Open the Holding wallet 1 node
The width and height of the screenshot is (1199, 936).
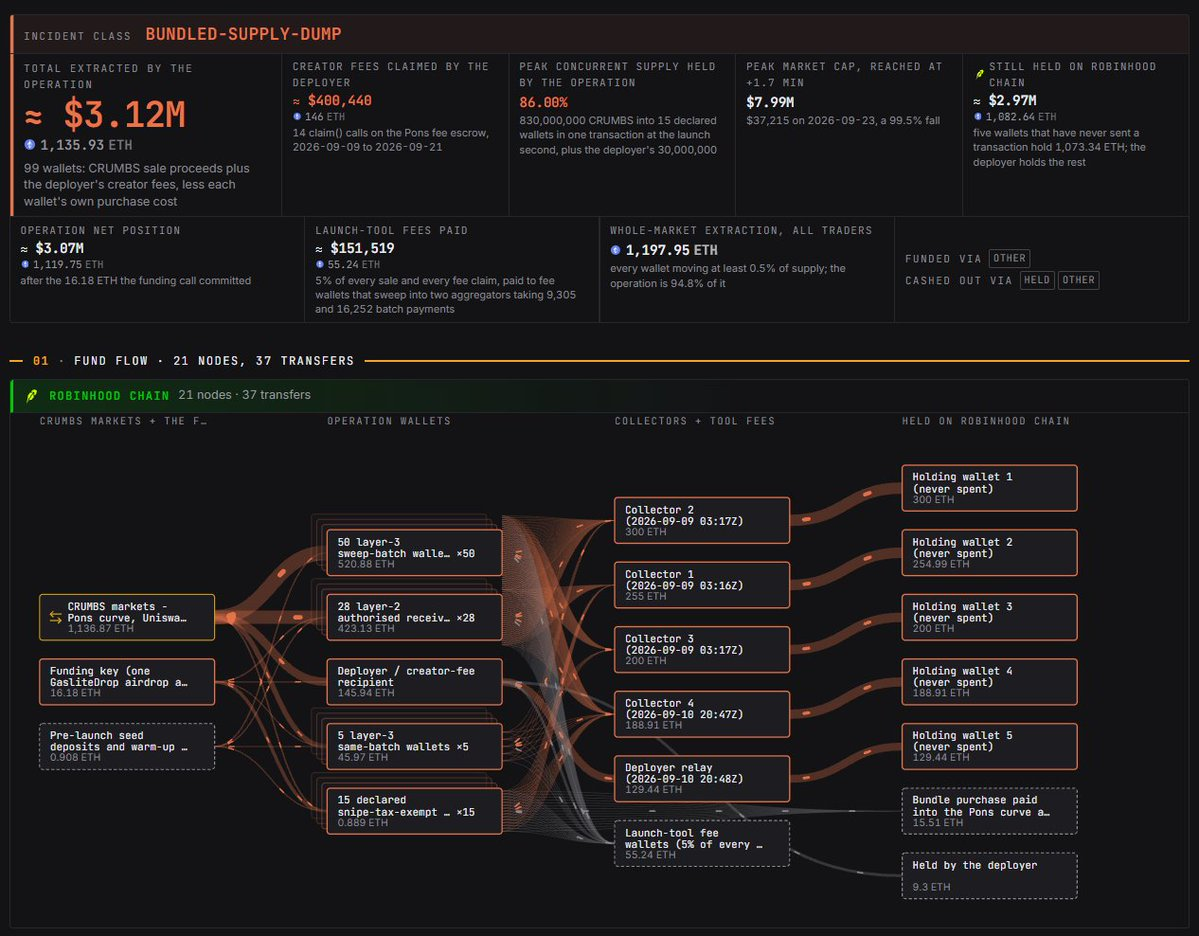[x=989, y=488]
